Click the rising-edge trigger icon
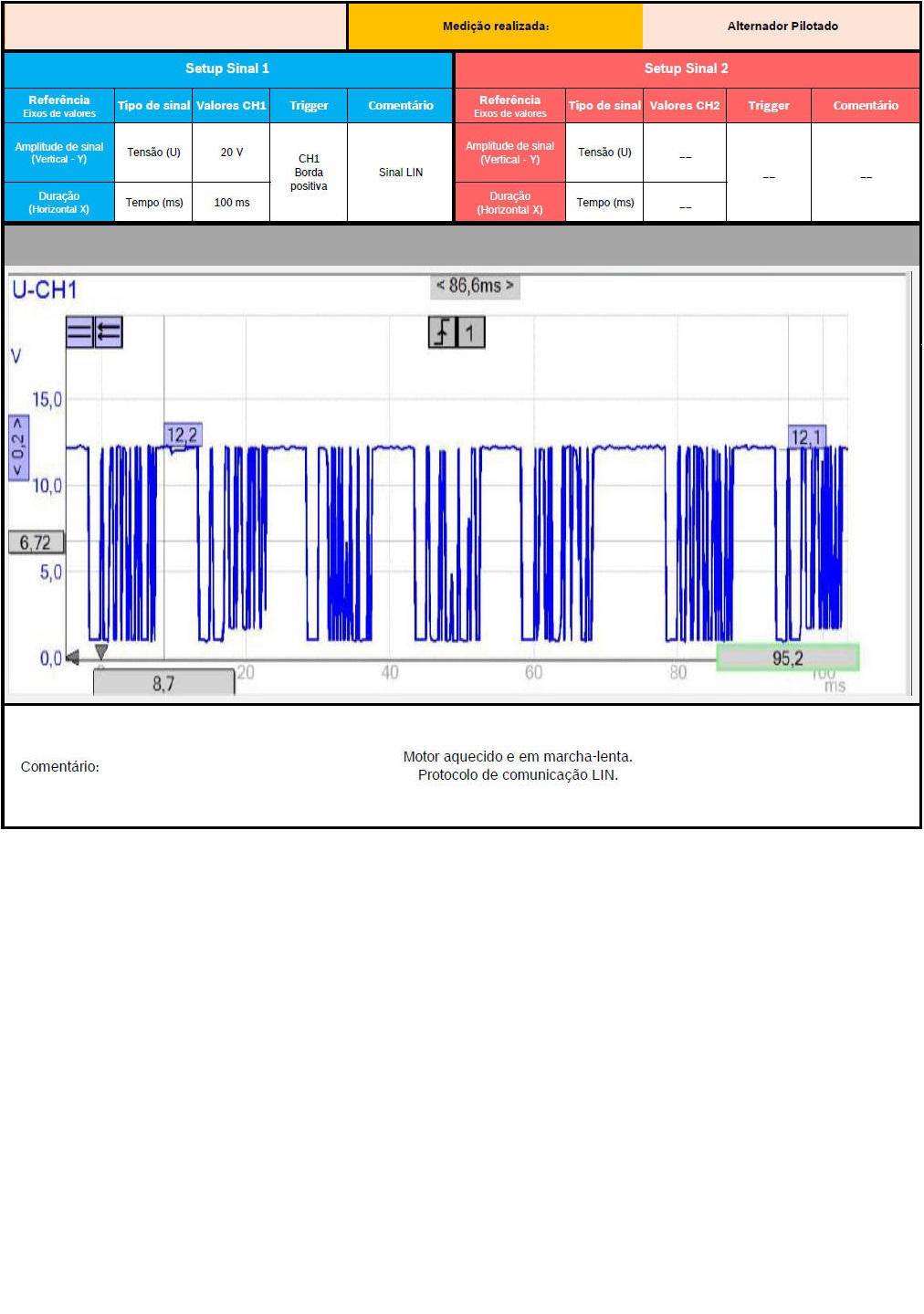Image resolution: width=924 pixels, height=1314 pixels. click(442, 332)
